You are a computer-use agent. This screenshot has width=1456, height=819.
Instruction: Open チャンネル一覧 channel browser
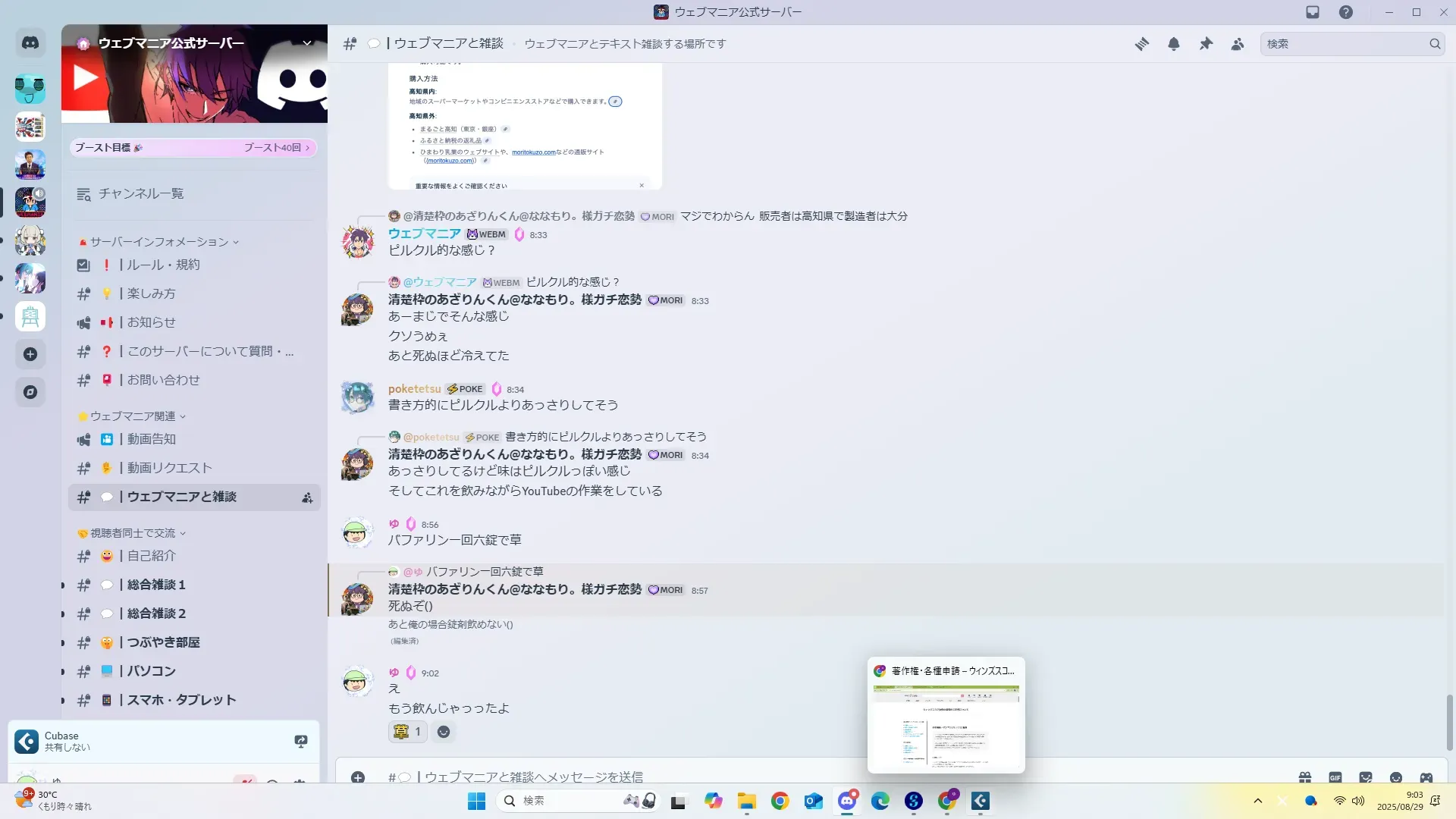click(x=140, y=194)
